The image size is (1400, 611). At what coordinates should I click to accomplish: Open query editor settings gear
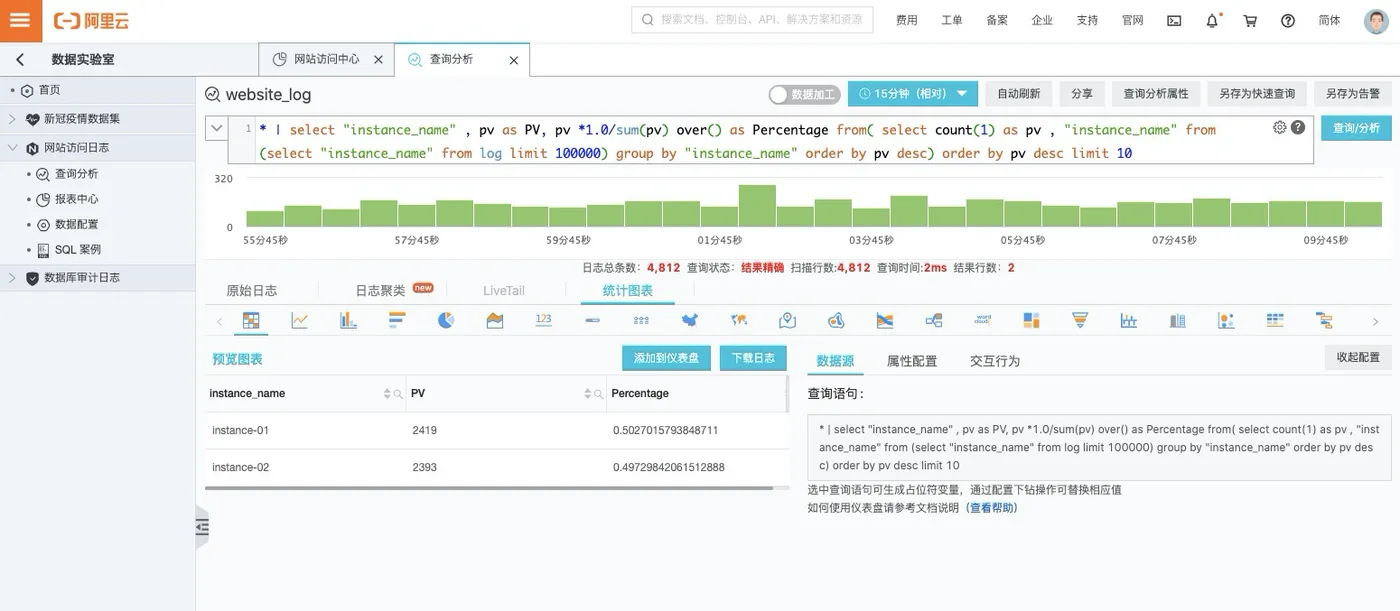[1279, 127]
